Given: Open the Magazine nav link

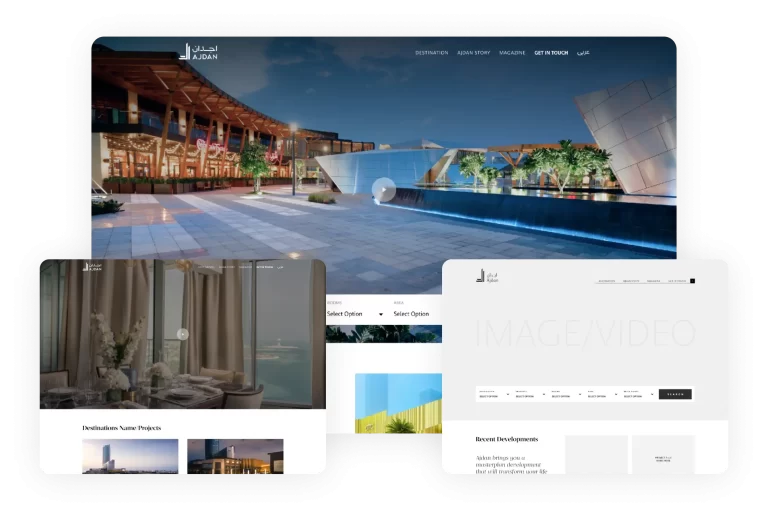Looking at the screenshot, I should coord(512,52).
